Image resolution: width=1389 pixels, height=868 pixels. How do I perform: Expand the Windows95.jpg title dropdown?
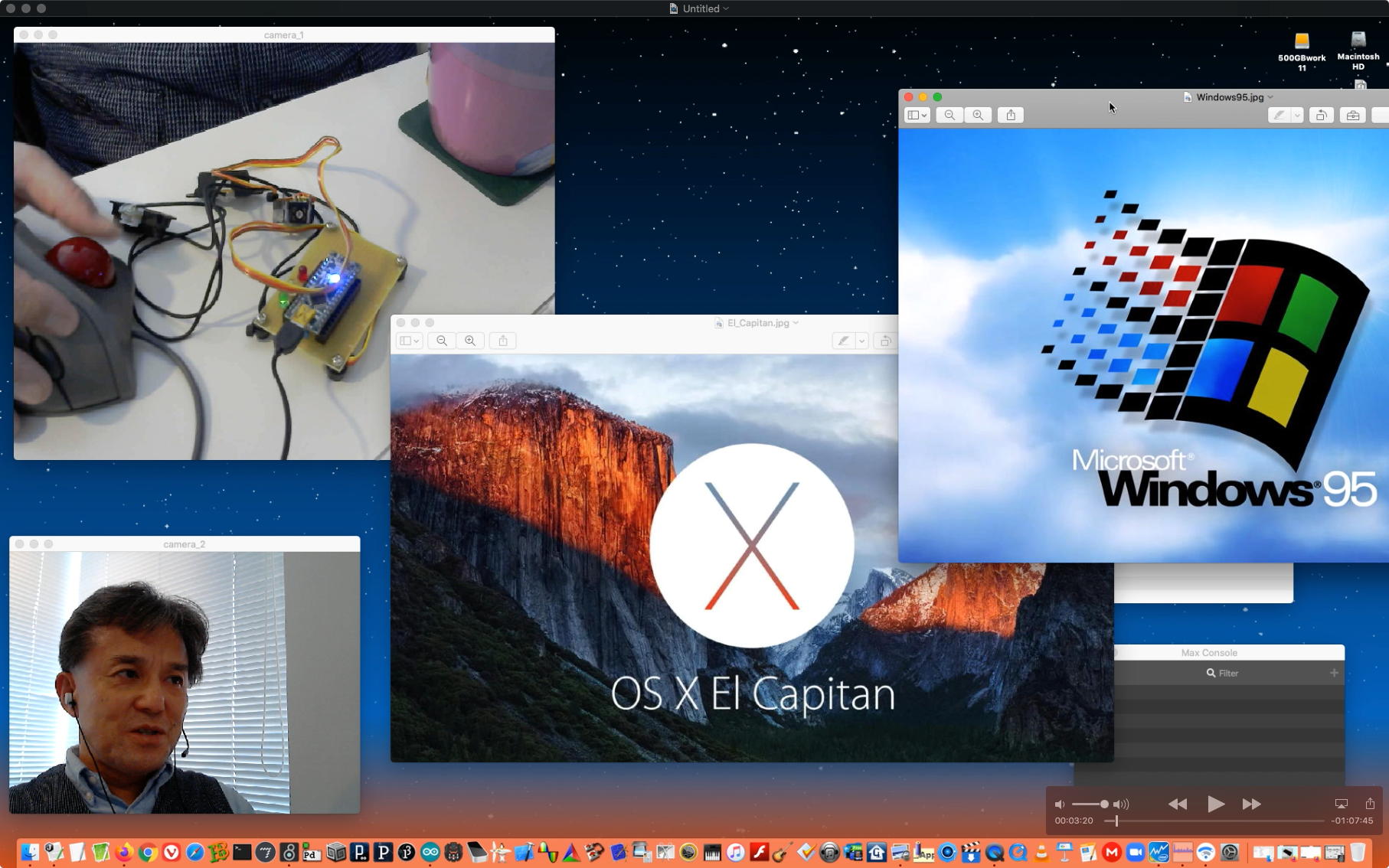click(1270, 97)
